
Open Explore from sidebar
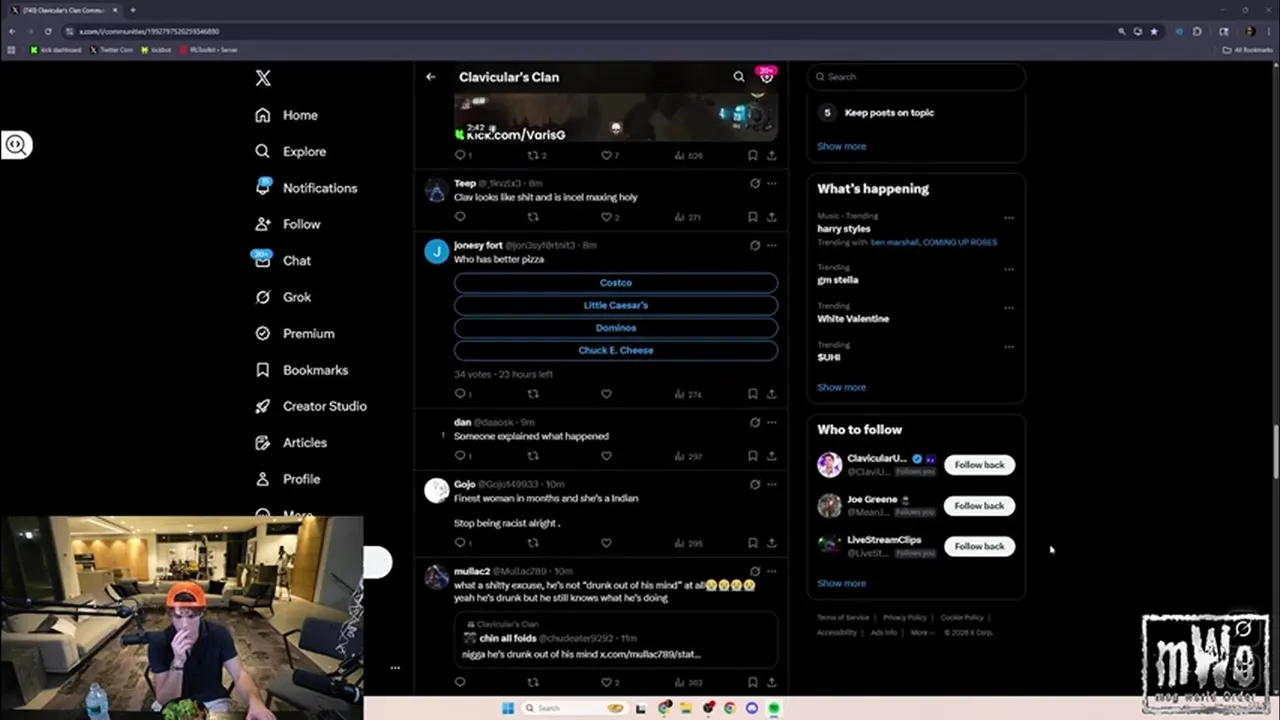coord(291,152)
